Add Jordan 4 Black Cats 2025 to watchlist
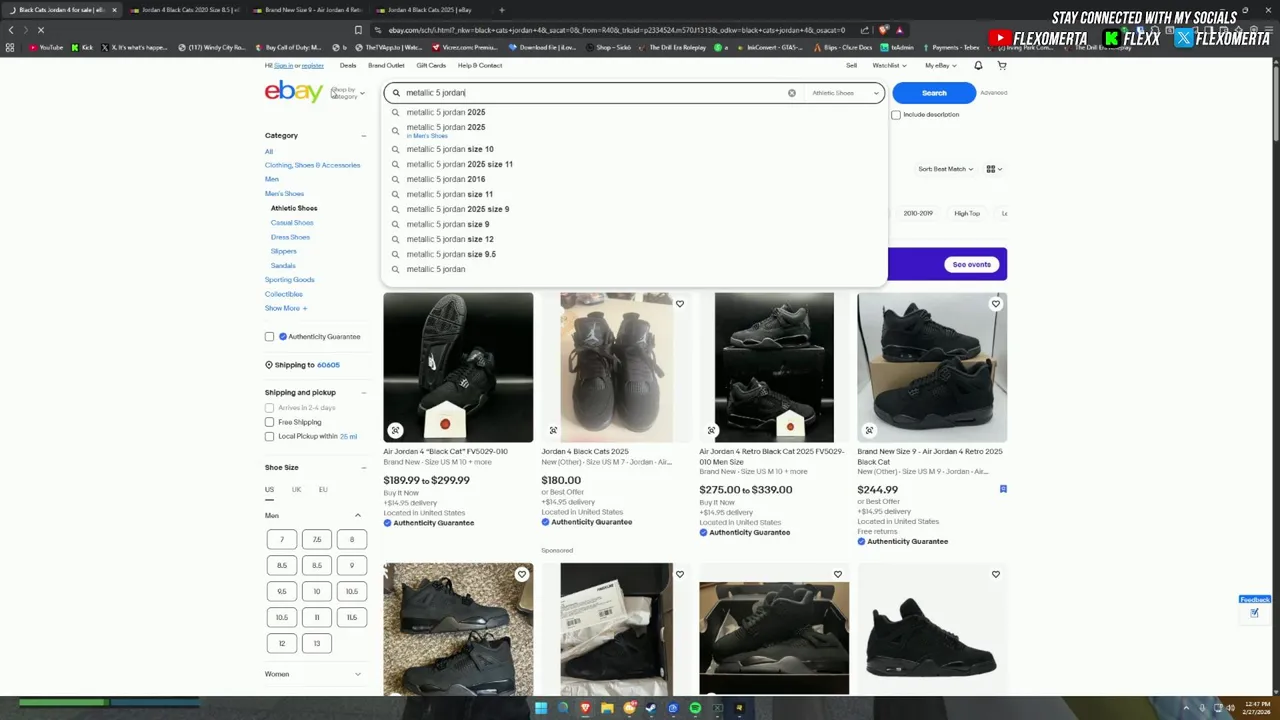This screenshot has height=720, width=1280. [679, 304]
